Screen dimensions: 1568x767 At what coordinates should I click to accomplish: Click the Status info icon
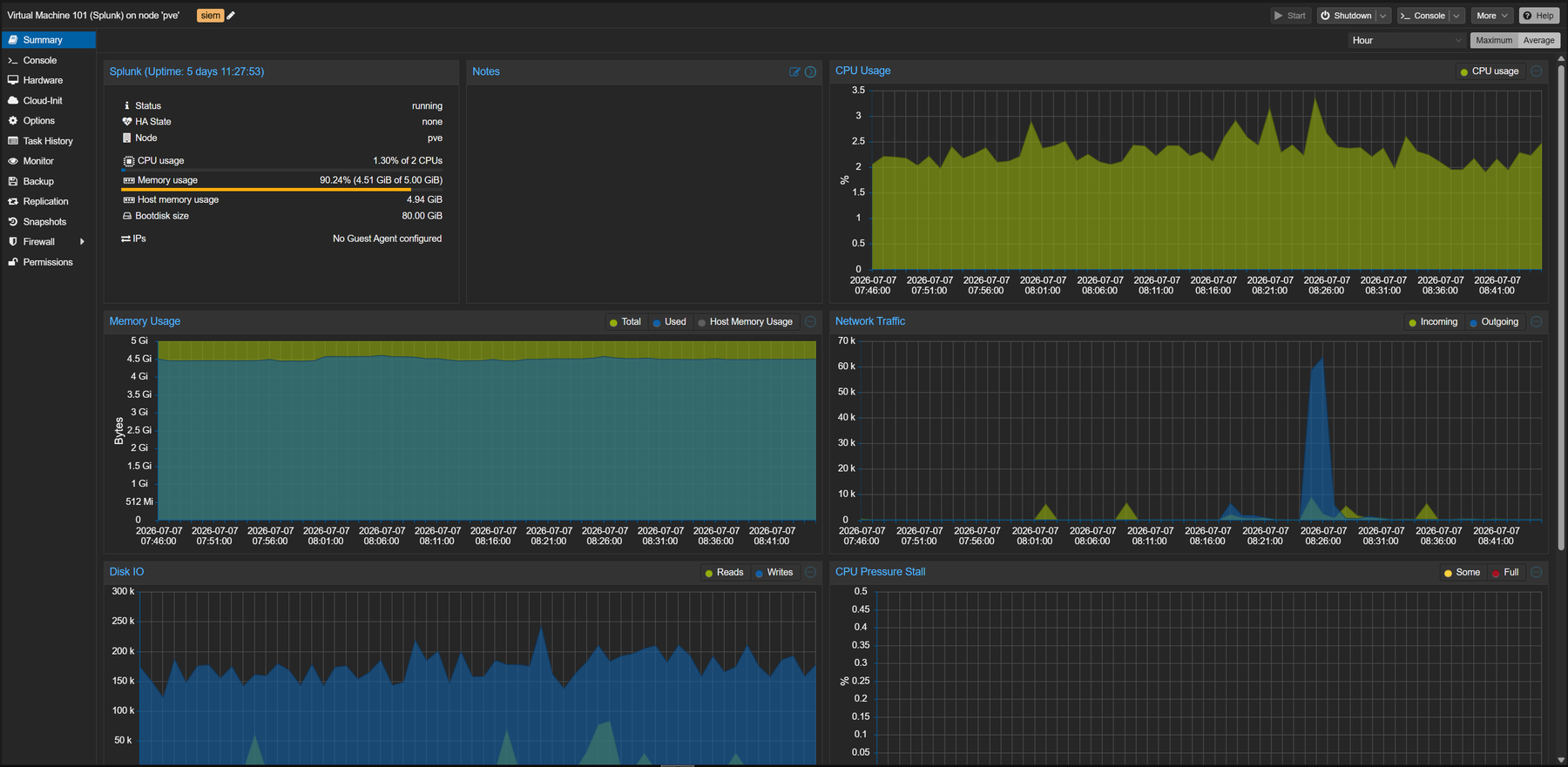(x=127, y=105)
